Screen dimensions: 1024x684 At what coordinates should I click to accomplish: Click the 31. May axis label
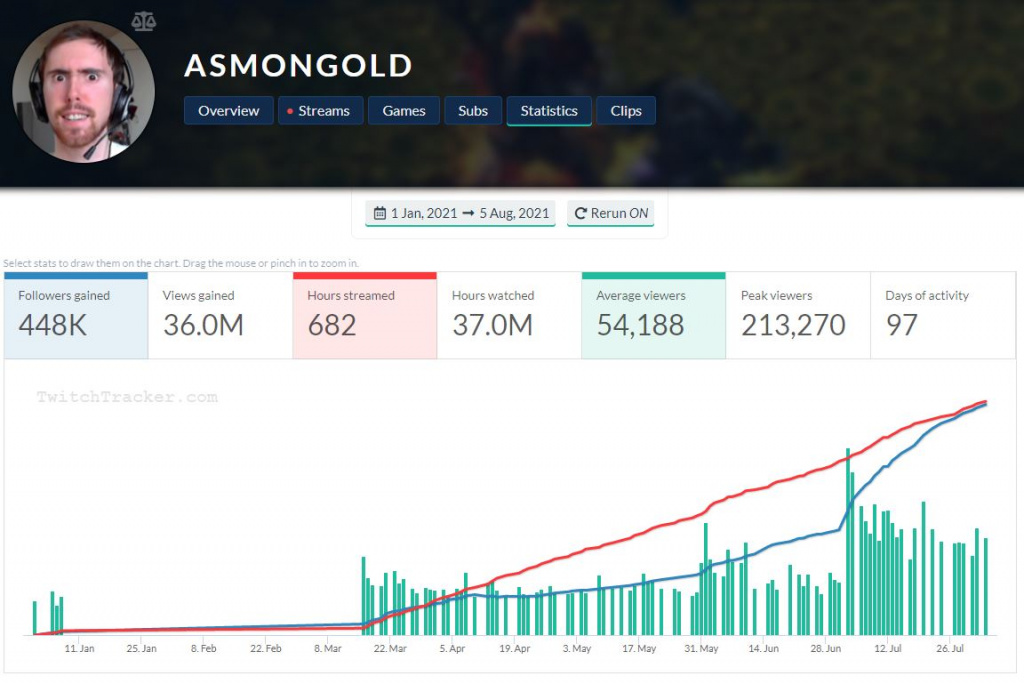point(701,649)
